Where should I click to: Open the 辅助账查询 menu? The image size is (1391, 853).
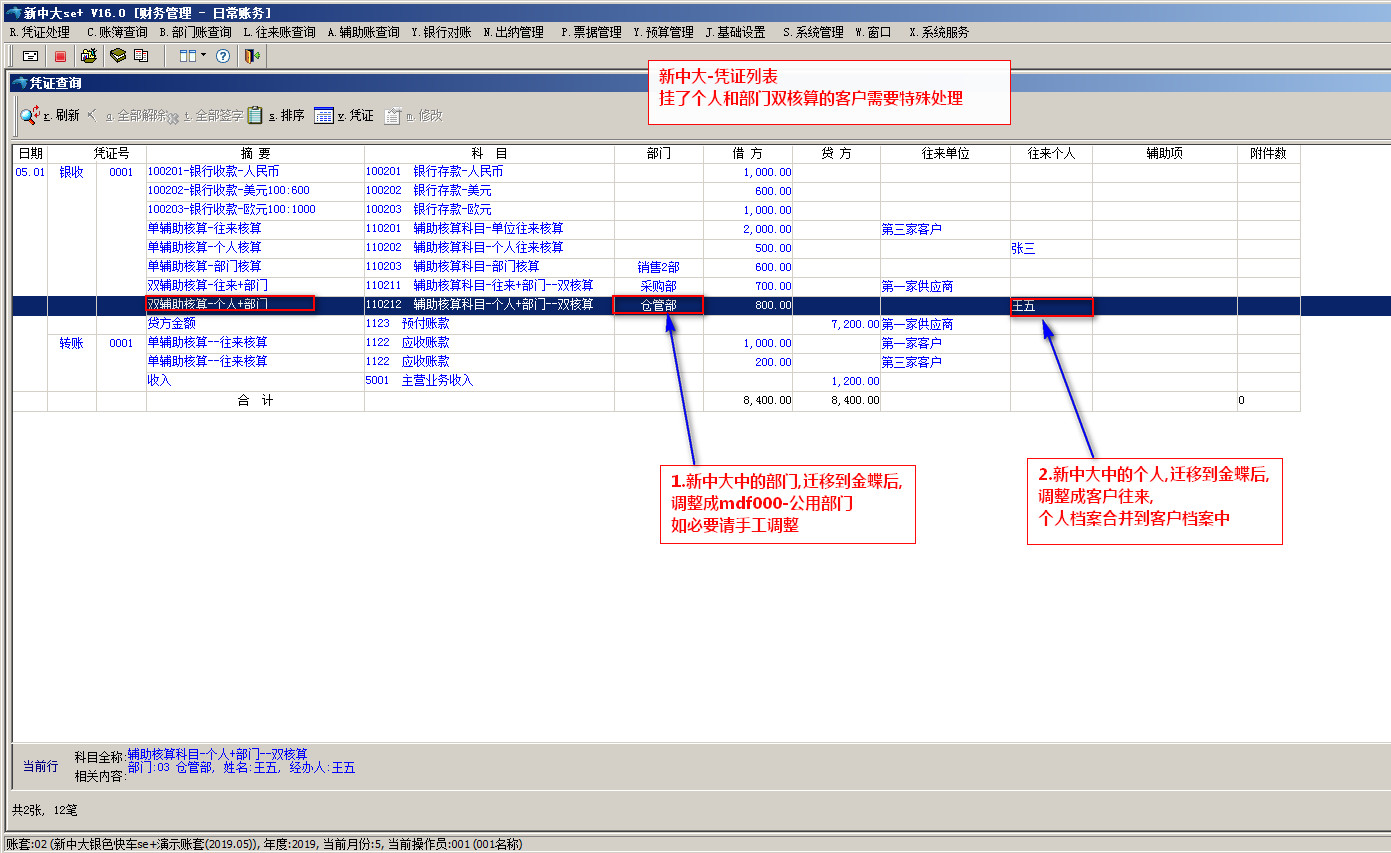pyautogui.click(x=363, y=32)
